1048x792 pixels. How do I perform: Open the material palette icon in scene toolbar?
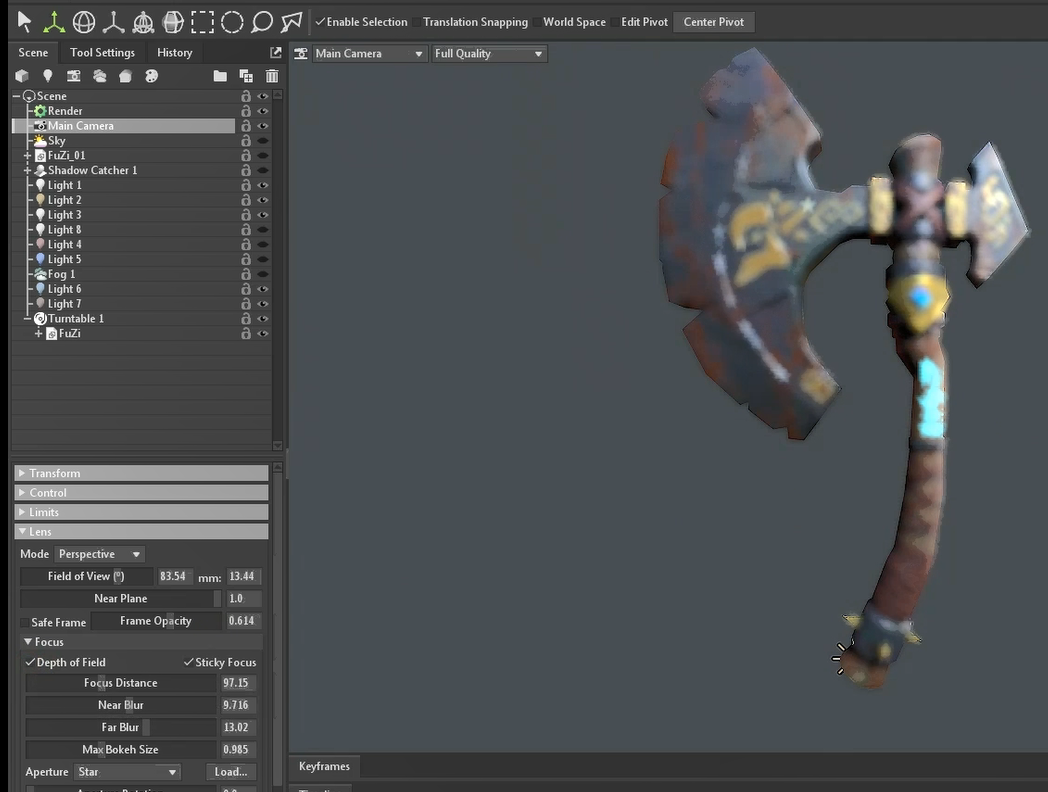(152, 76)
